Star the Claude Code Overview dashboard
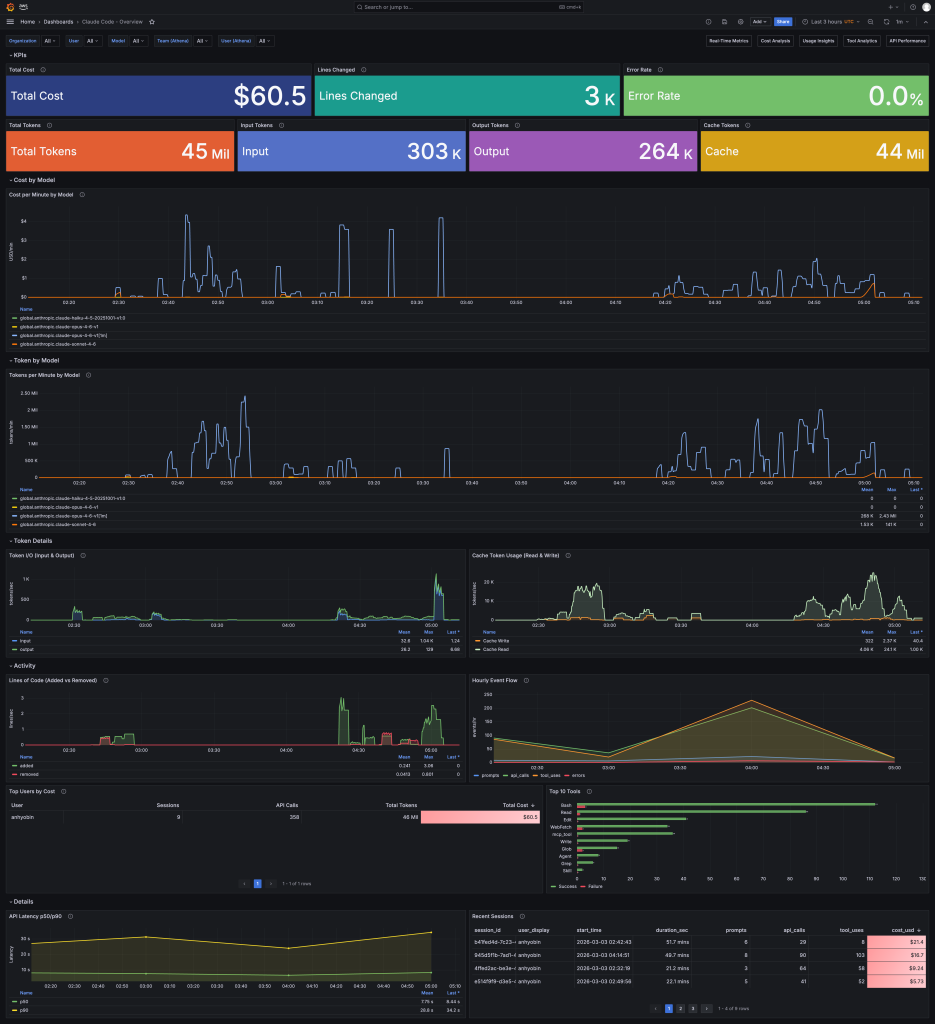This screenshot has width=935, height=1024. point(152,21)
